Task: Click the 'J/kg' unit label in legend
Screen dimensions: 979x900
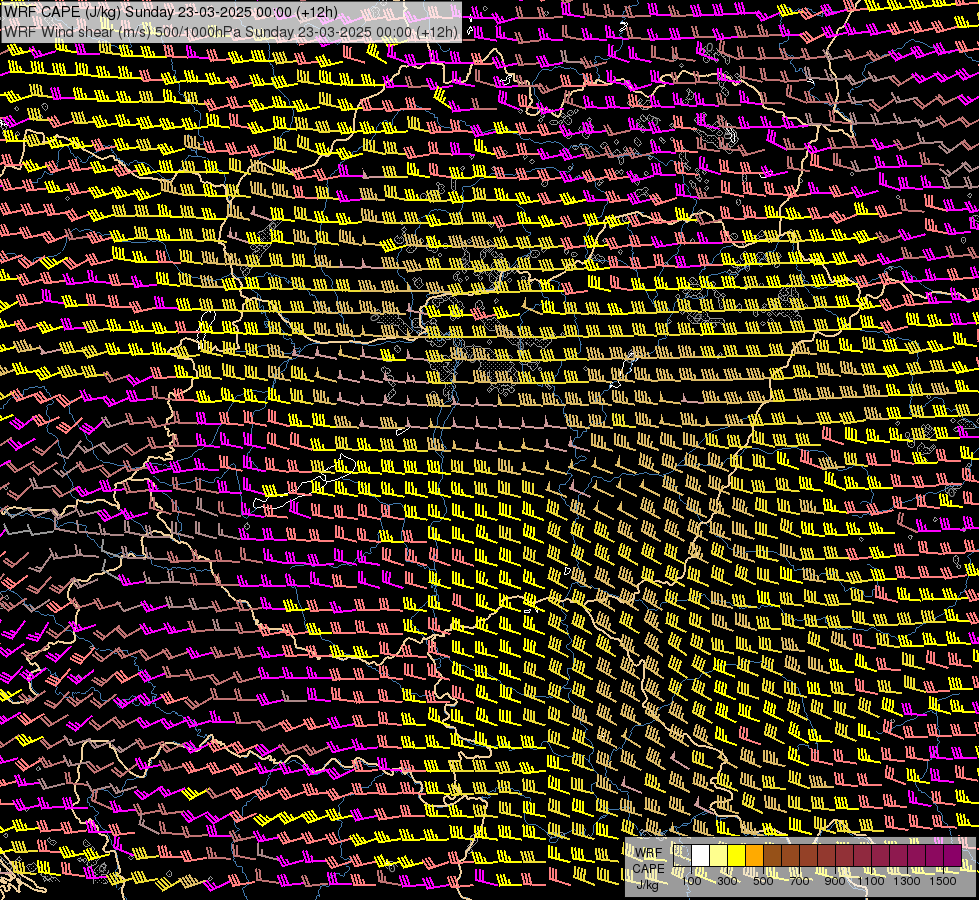Action: click(x=647, y=885)
